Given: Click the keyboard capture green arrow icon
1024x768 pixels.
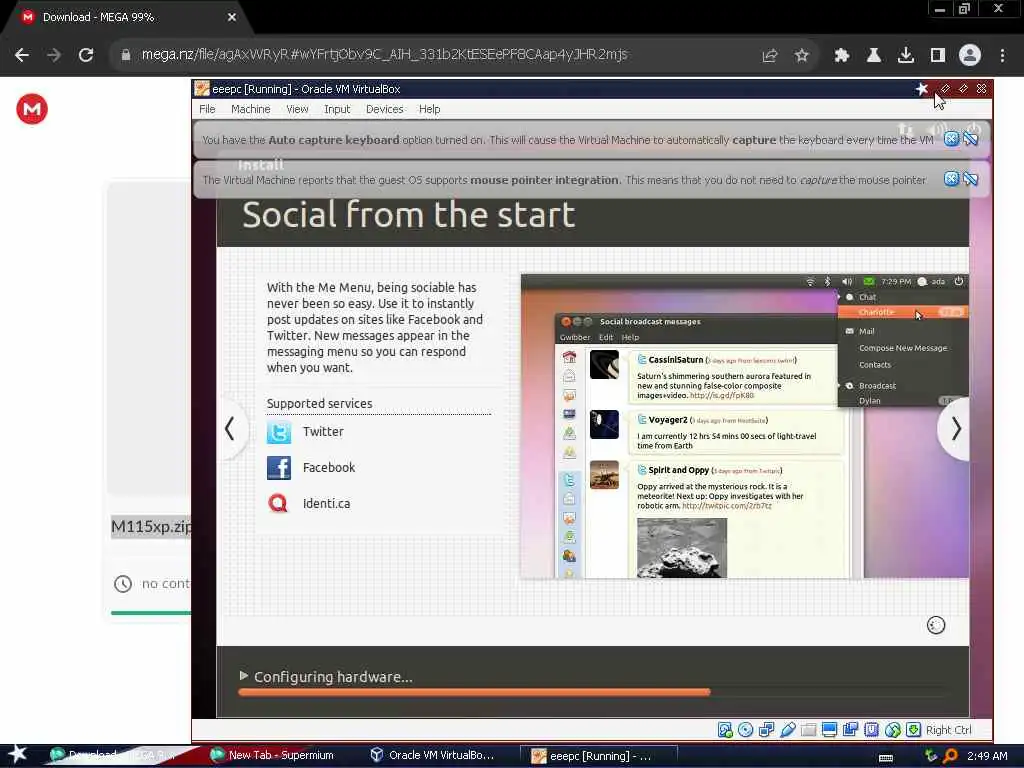Looking at the screenshot, I should (914, 729).
